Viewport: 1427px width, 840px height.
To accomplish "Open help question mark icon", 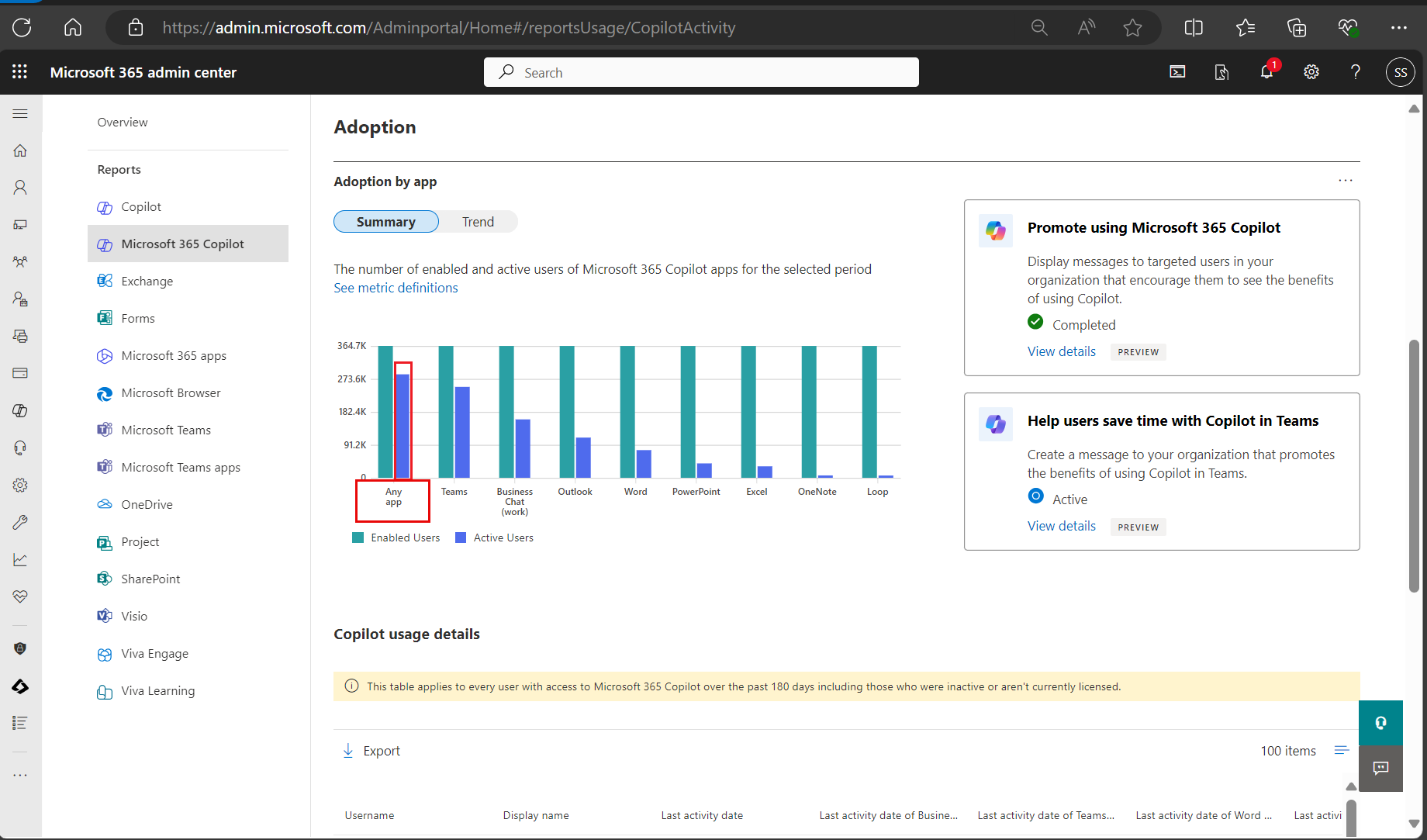I will [x=1356, y=72].
